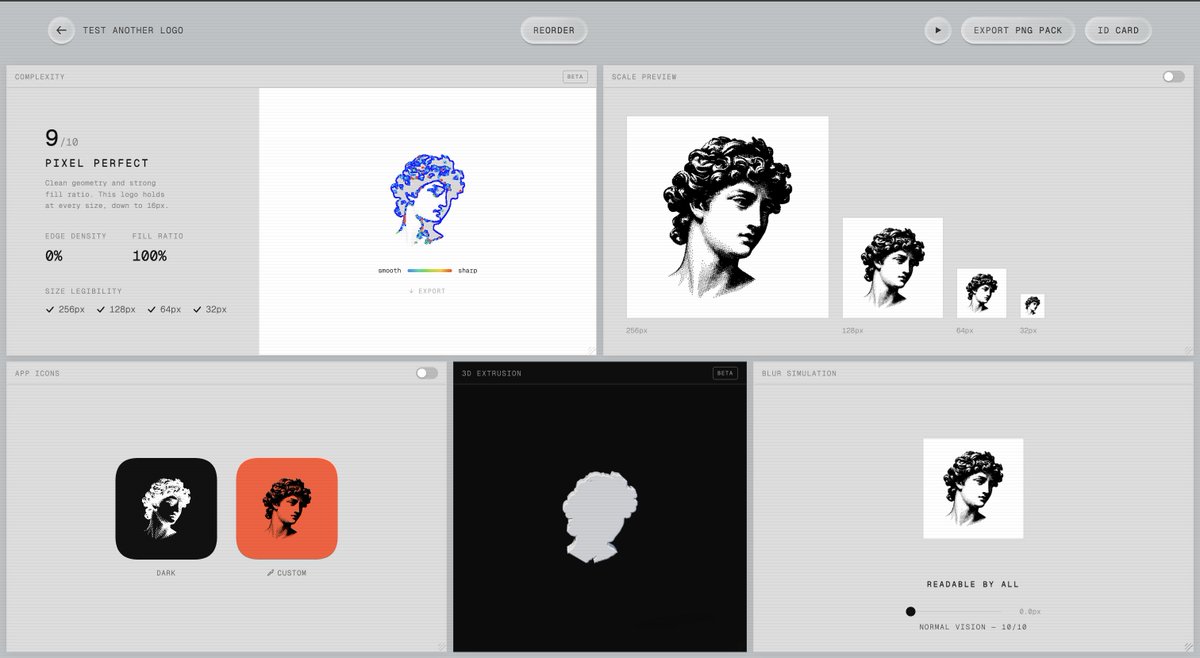Click the Normal Vision 10/10 label
Image resolution: width=1200 pixels, height=658 pixels.
[973, 627]
